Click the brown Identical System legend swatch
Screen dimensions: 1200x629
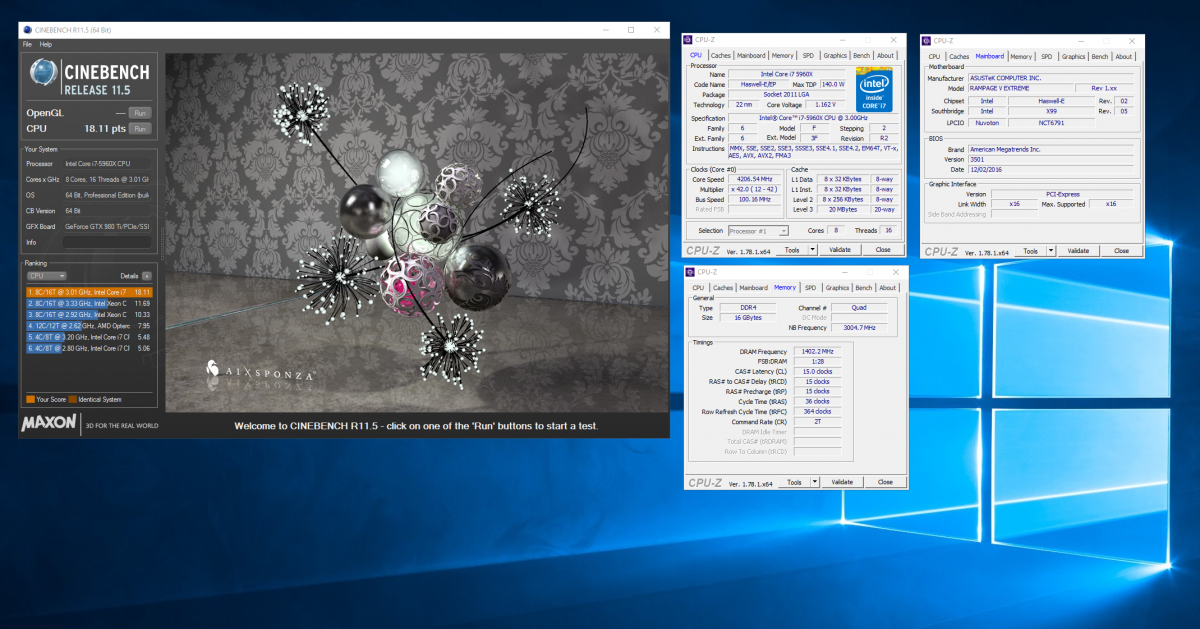[72, 399]
